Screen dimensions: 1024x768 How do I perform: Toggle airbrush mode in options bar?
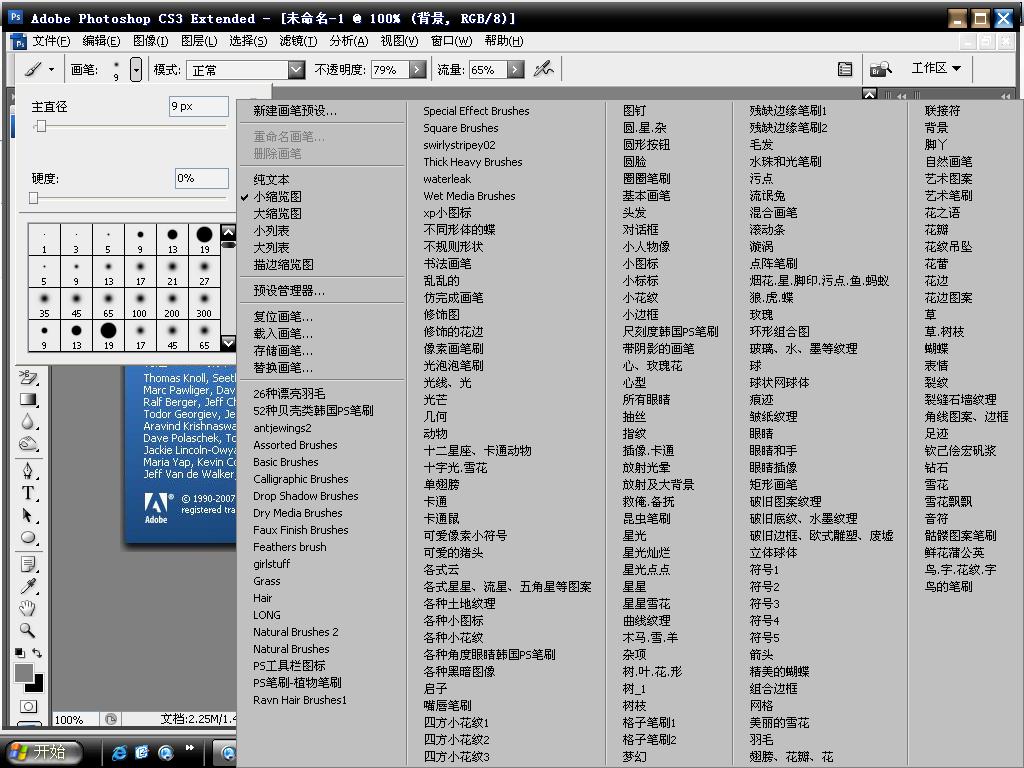tap(543, 69)
